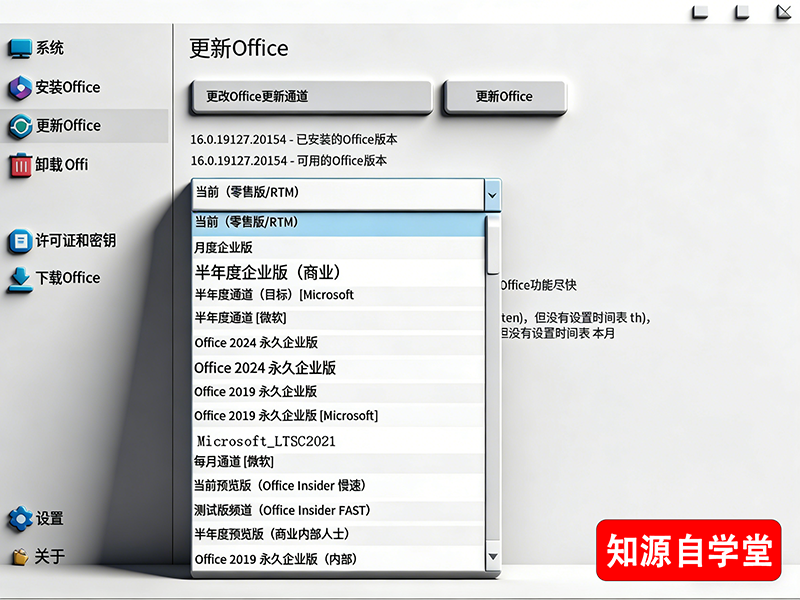
Task: Select 当前（零售版/RTM）channel
Action: (x=300, y=221)
